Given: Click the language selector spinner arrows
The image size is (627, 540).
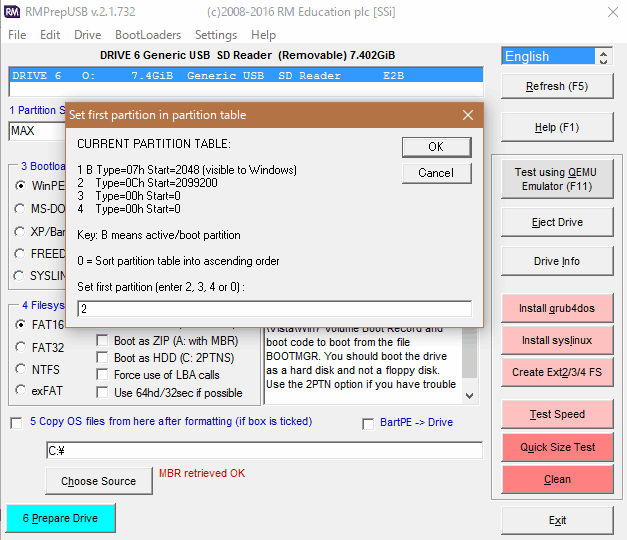Looking at the screenshot, I should [x=603, y=56].
